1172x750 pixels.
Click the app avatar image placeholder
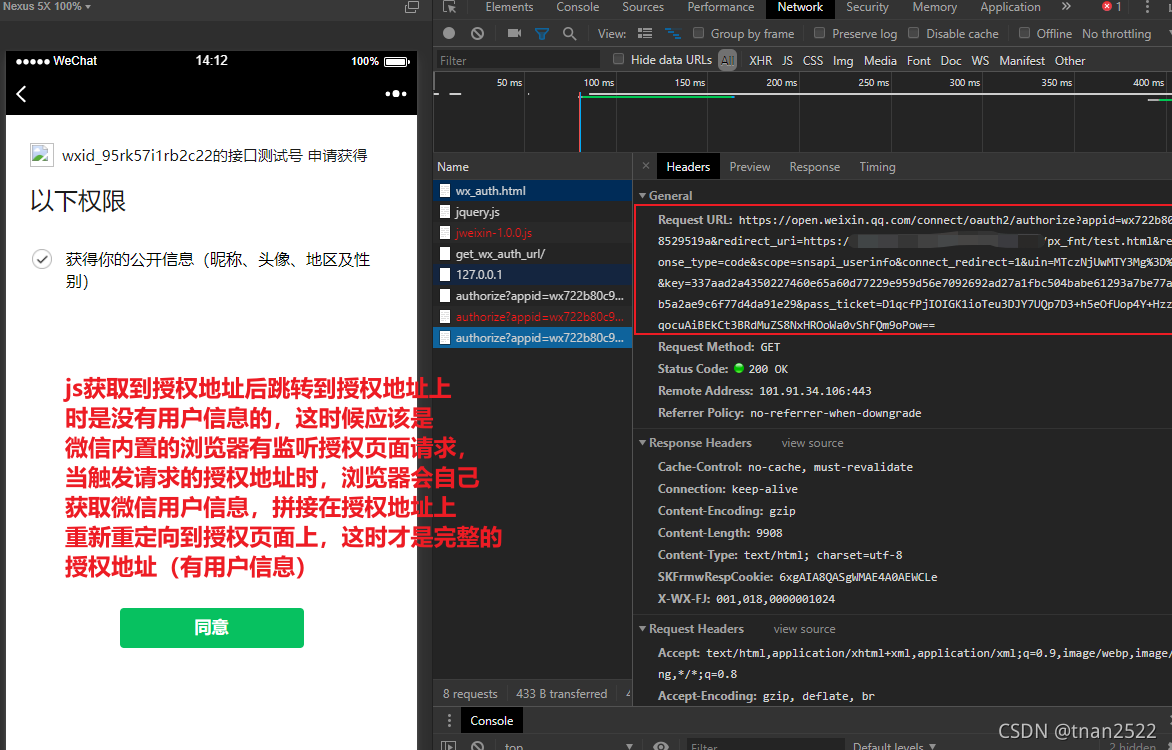tap(41, 155)
